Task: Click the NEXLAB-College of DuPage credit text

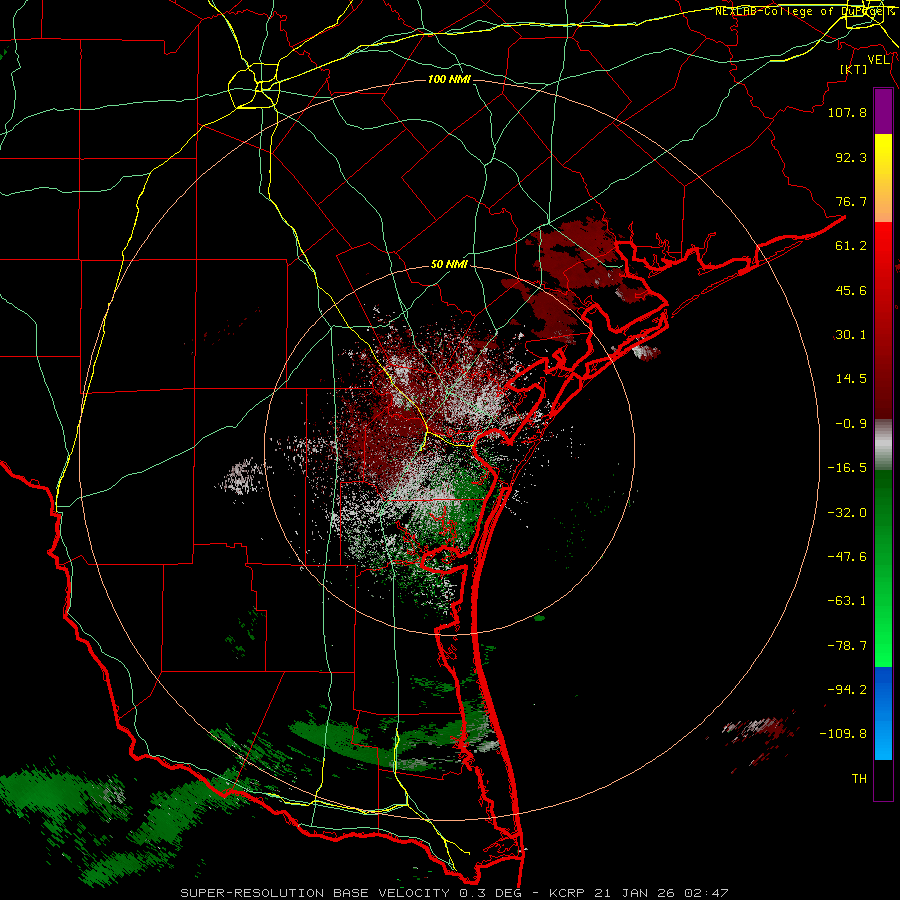Action: click(804, 11)
